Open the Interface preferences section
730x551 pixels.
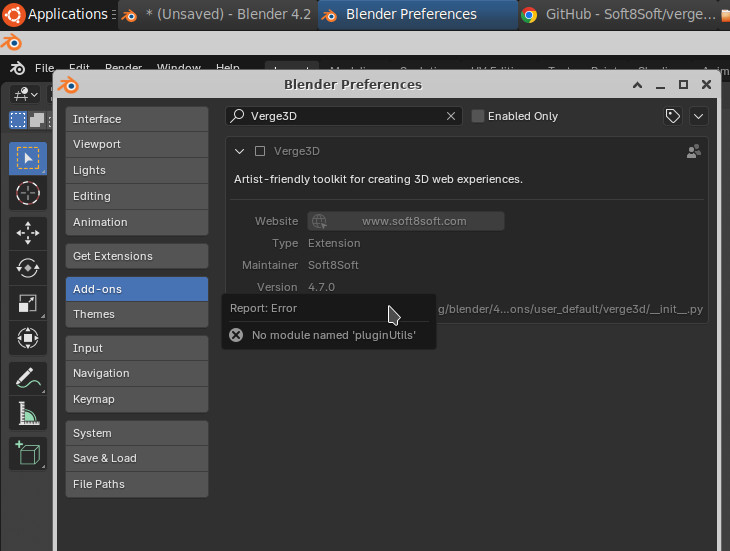(x=137, y=119)
